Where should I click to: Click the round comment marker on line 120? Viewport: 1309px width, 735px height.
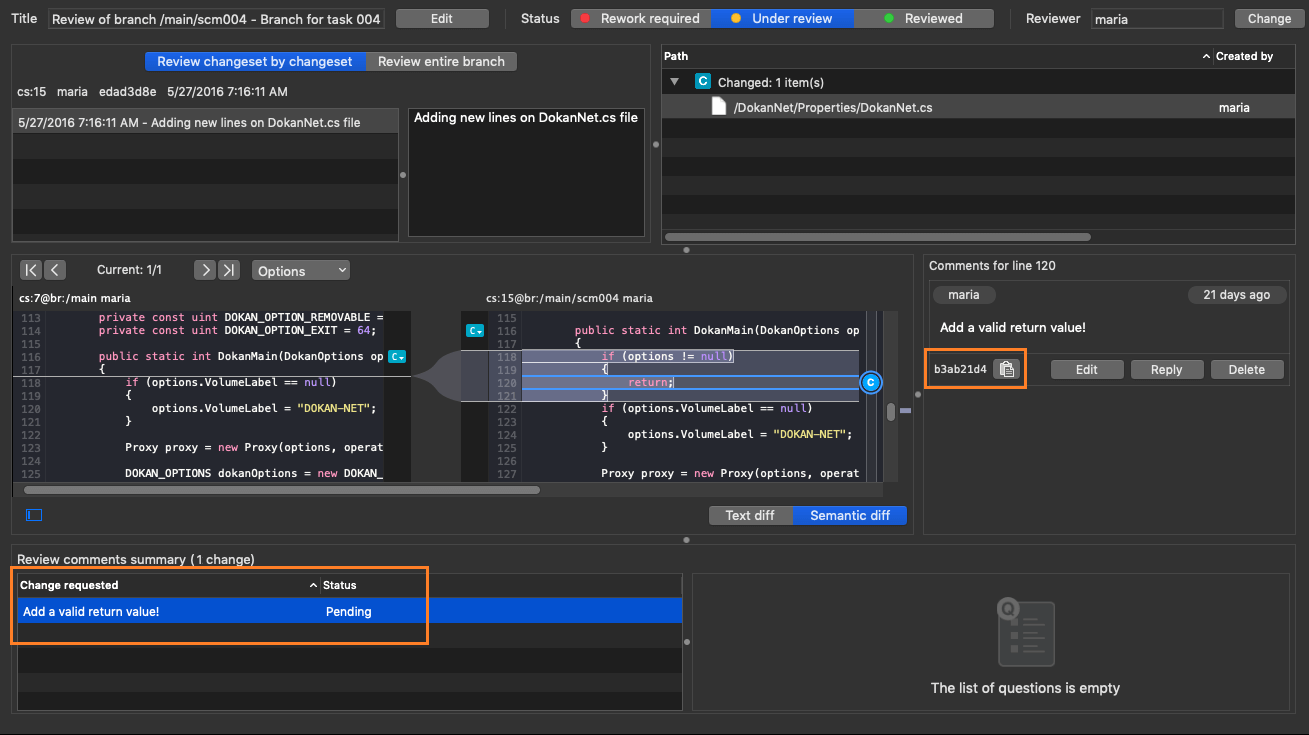tap(870, 382)
